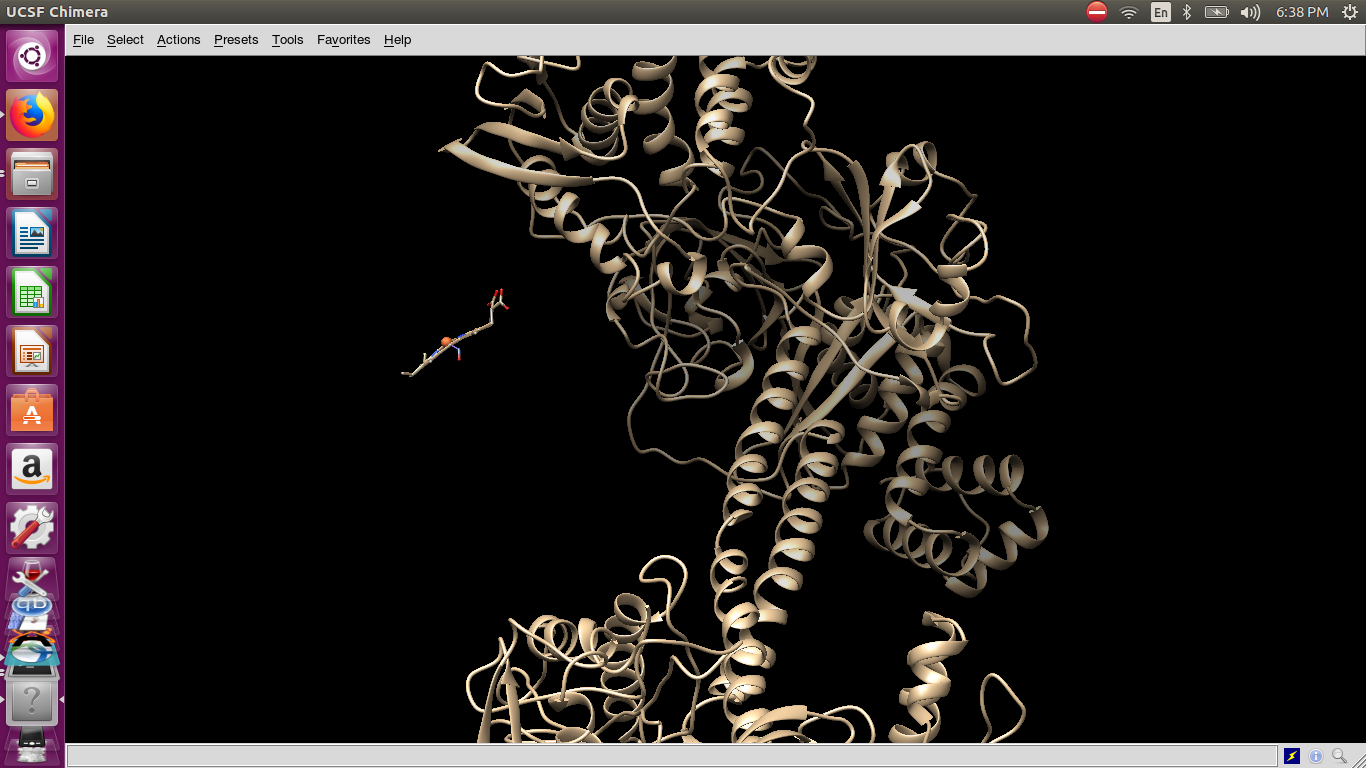The image size is (1366, 768).
Task: Expand the Actions menu
Action: point(178,40)
